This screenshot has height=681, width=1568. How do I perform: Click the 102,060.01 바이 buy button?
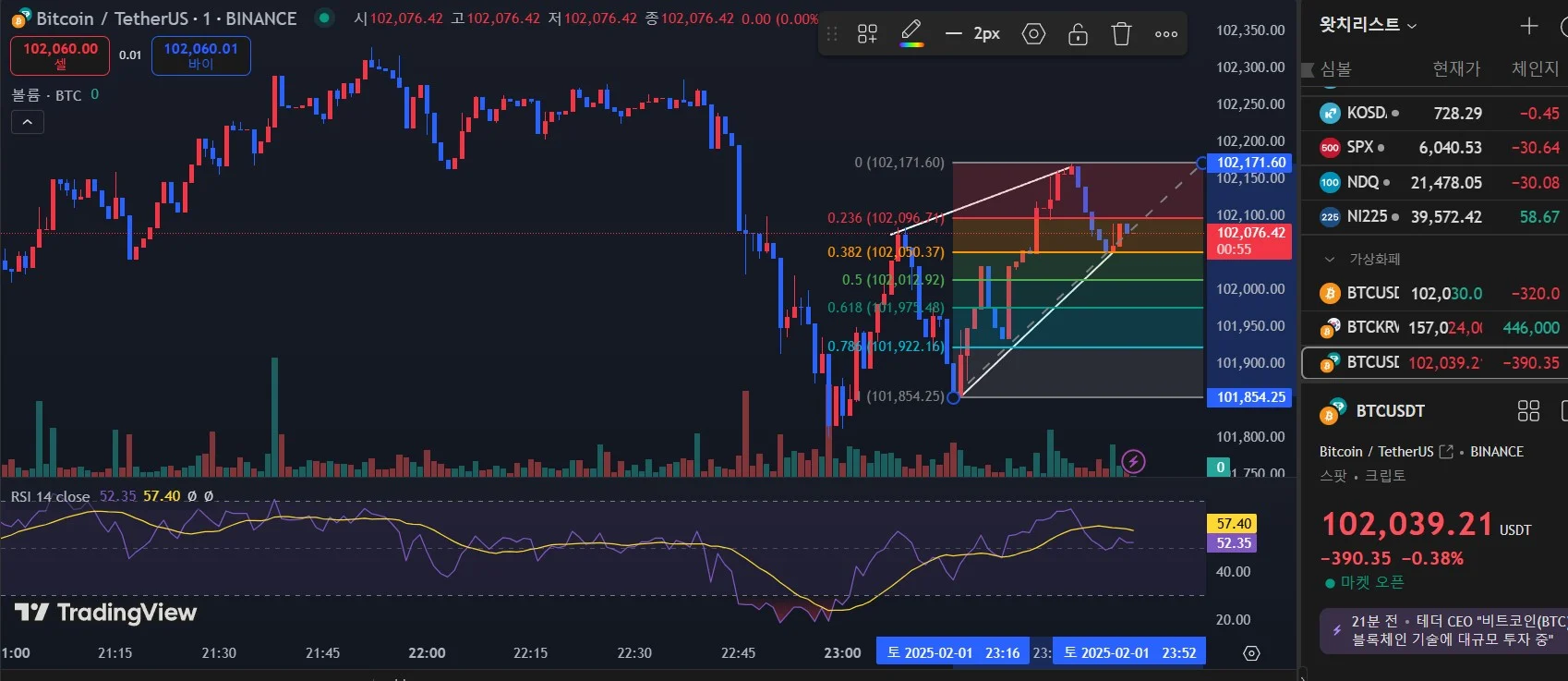coord(200,55)
